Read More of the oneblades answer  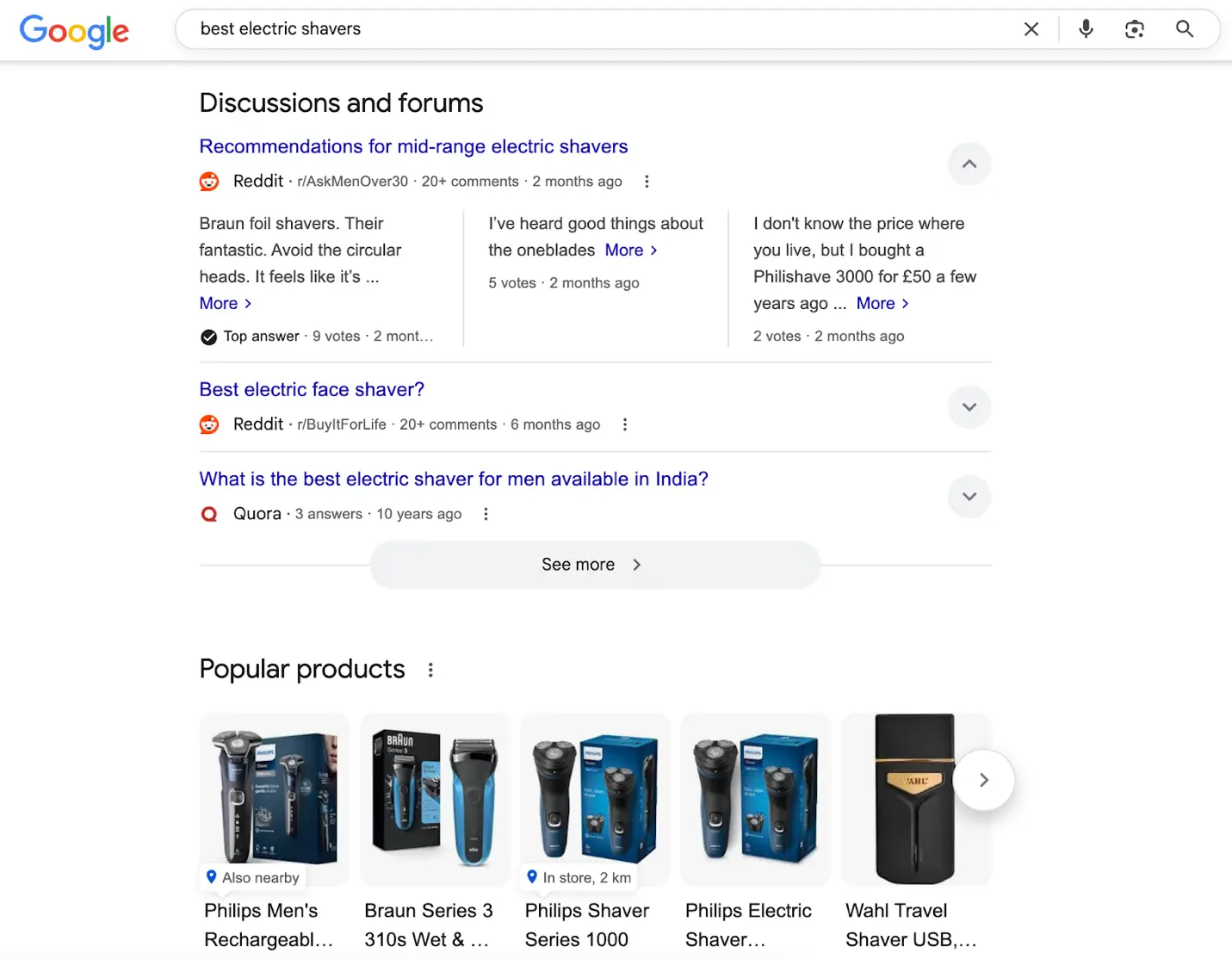click(x=631, y=250)
